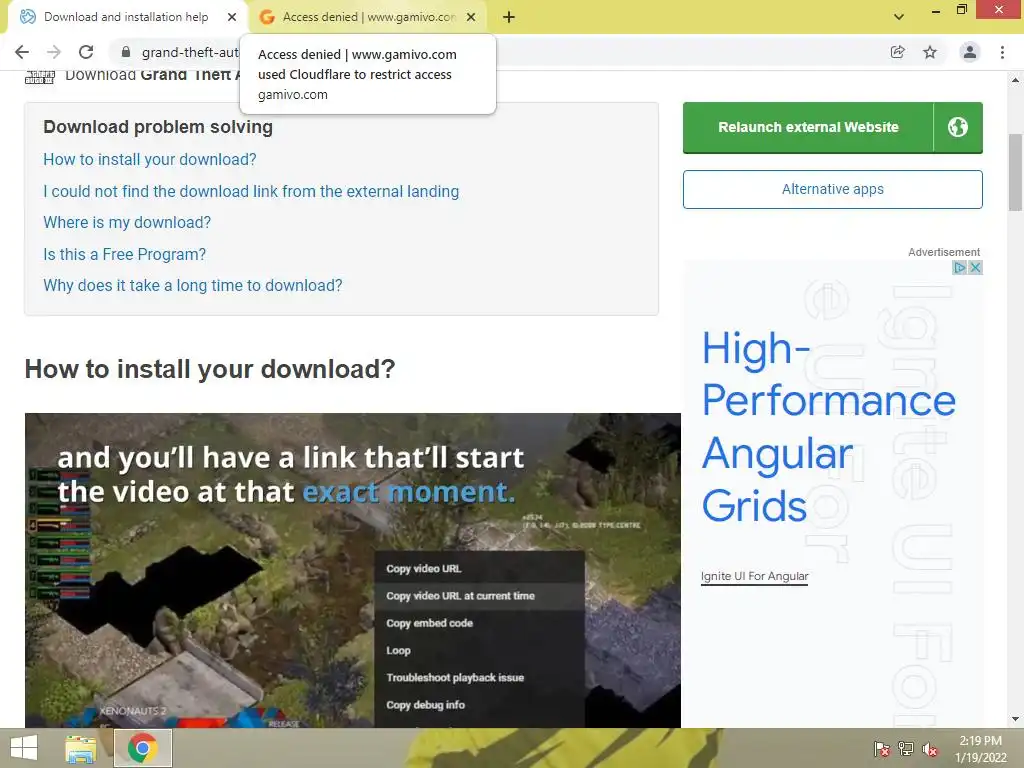Open a new browser tab
The height and width of the screenshot is (768, 1024).
[x=509, y=17]
